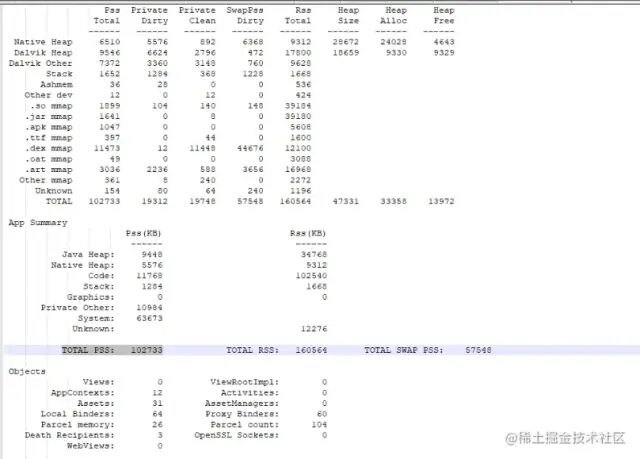The width and height of the screenshot is (640, 459).
Task: Click the "ViewRootImpl:" object label
Action: (x=245, y=382)
